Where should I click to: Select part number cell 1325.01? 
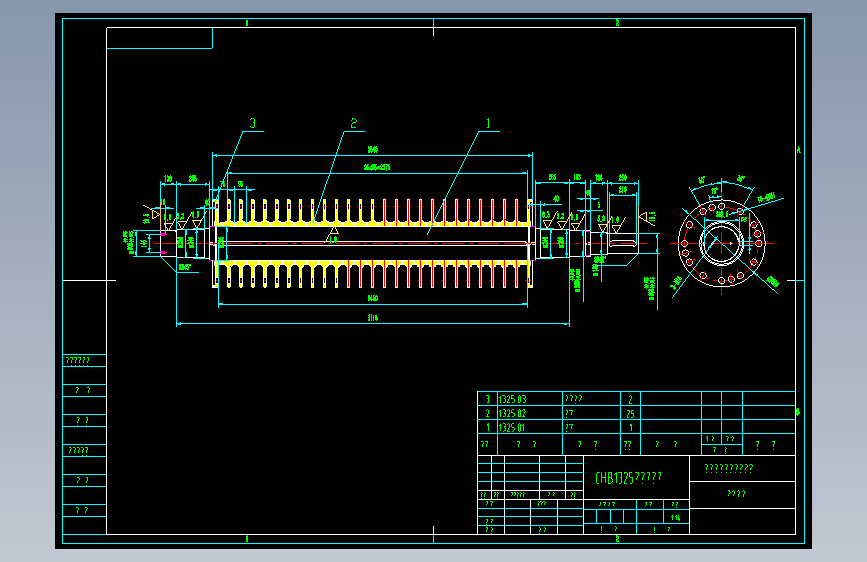tap(530, 428)
